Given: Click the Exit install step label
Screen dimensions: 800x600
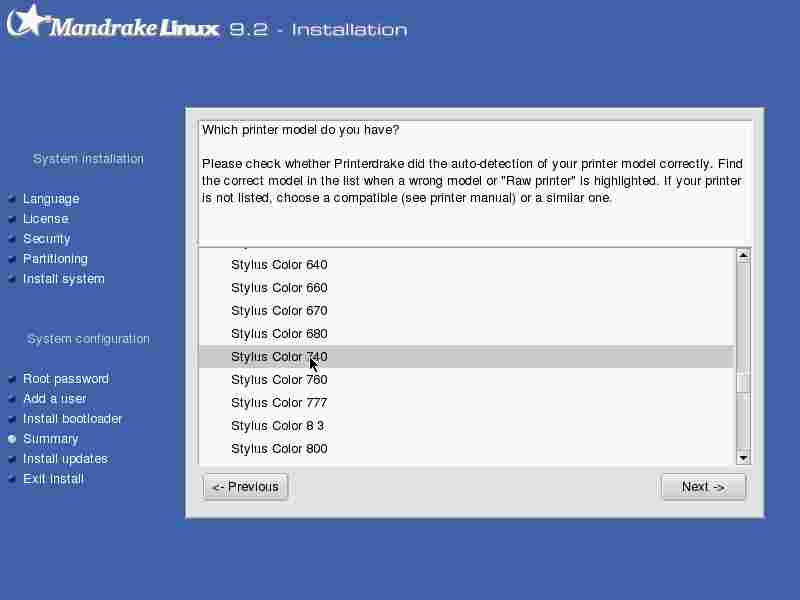Looking at the screenshot, I should [54, 479].
